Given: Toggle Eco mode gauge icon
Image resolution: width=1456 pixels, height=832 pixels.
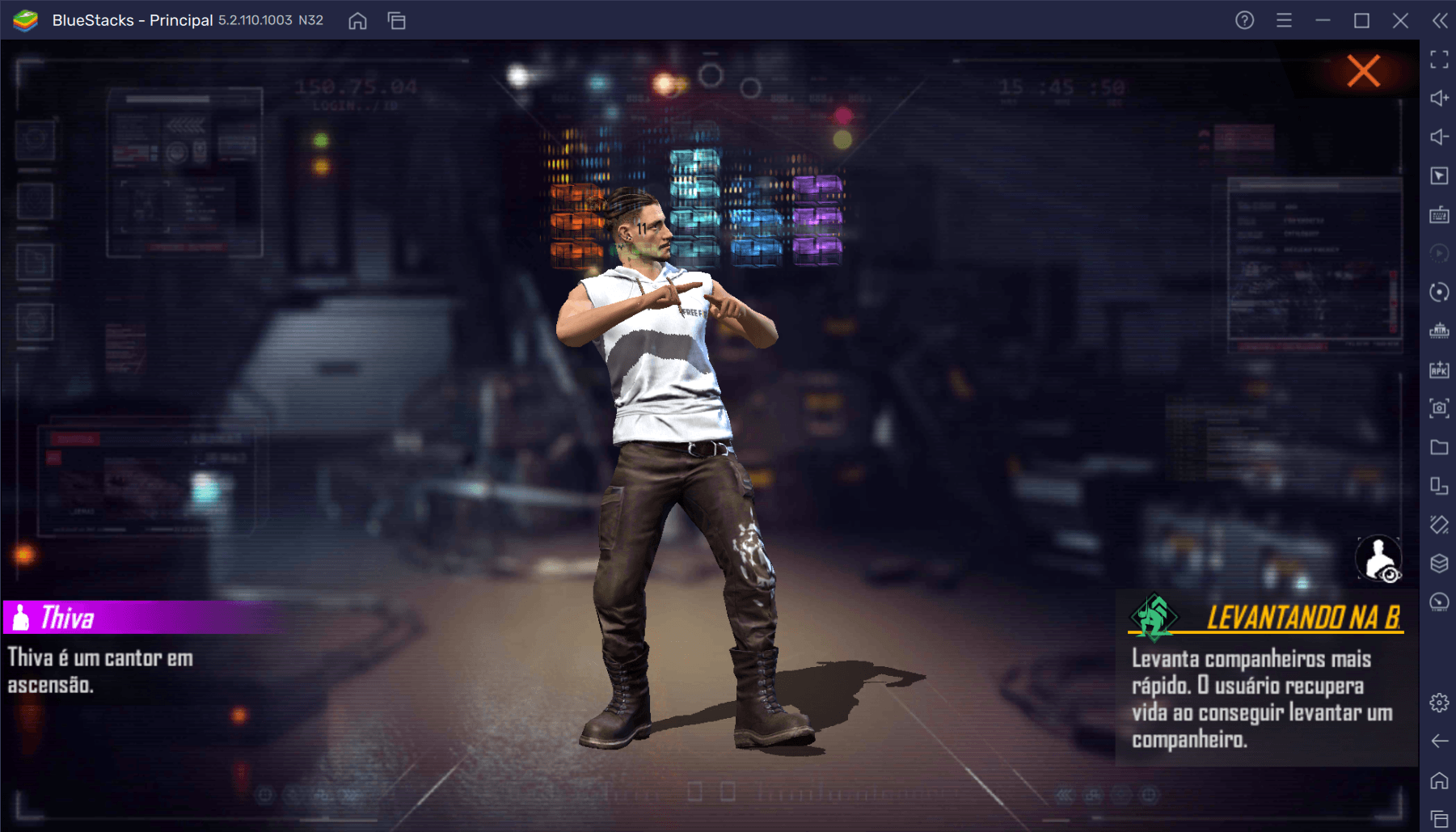Looking at the screenshot, I should click(x=1439, y=602).
